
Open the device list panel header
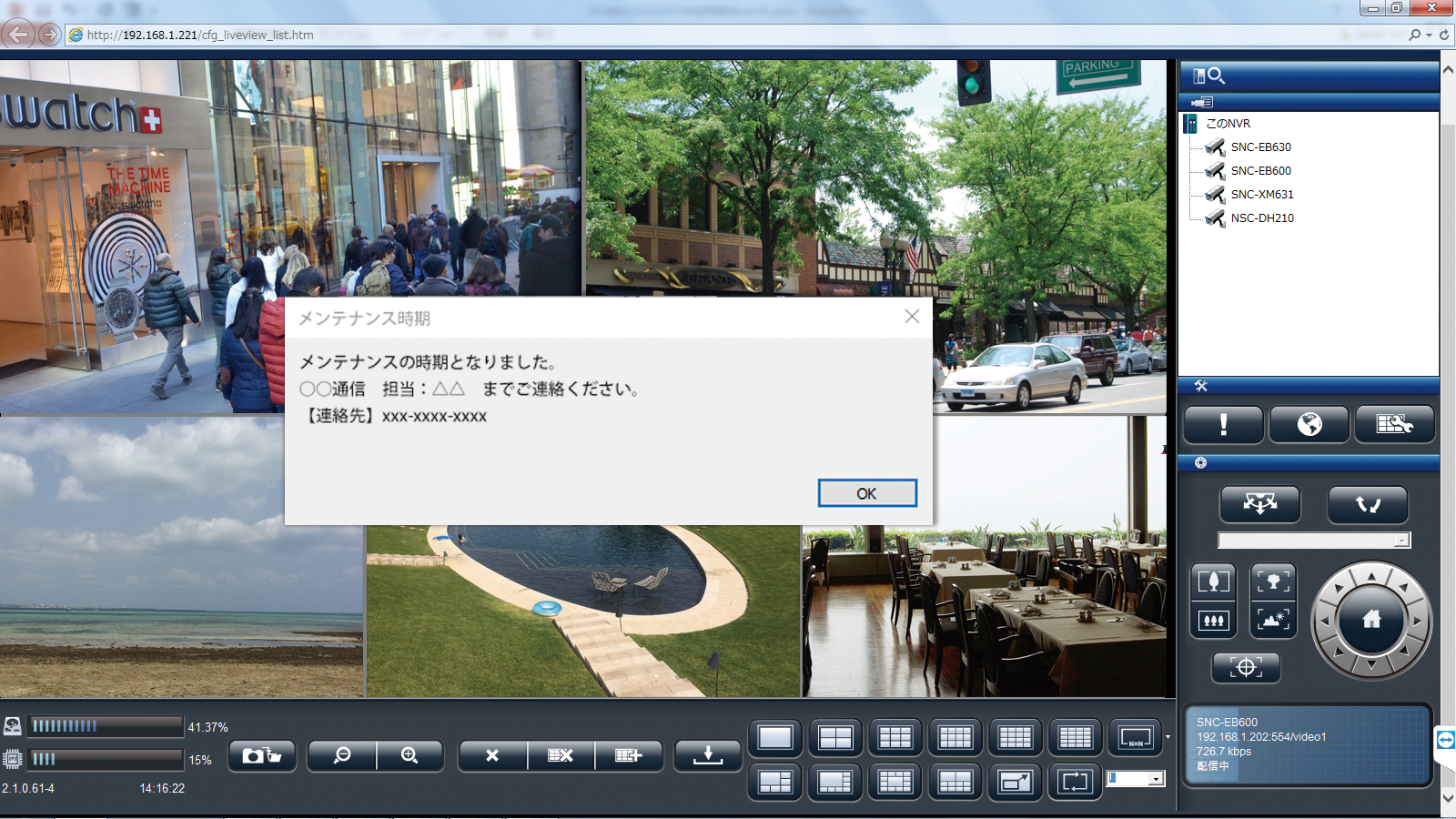pos(1309,102)
